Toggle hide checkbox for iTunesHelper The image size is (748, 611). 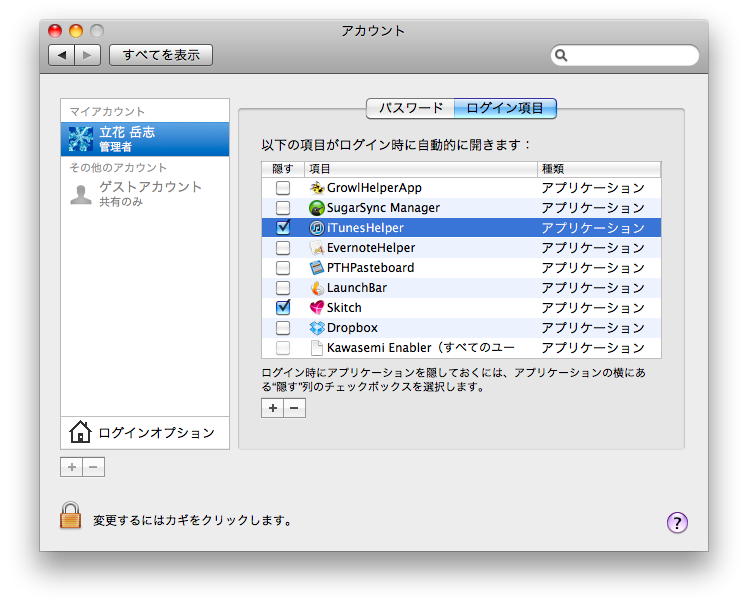pyautogui.click(x=283, y=228)
